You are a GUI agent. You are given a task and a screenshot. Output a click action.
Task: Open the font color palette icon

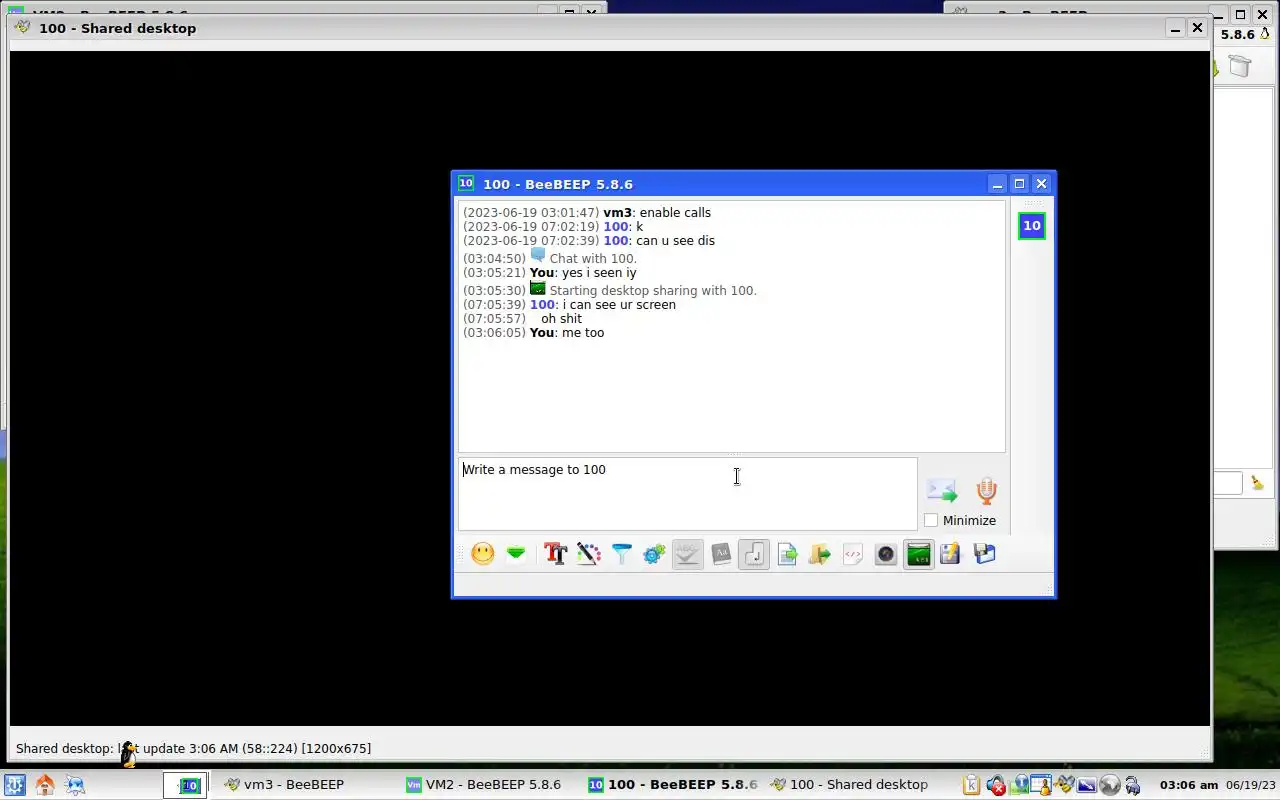click(589, 554)
